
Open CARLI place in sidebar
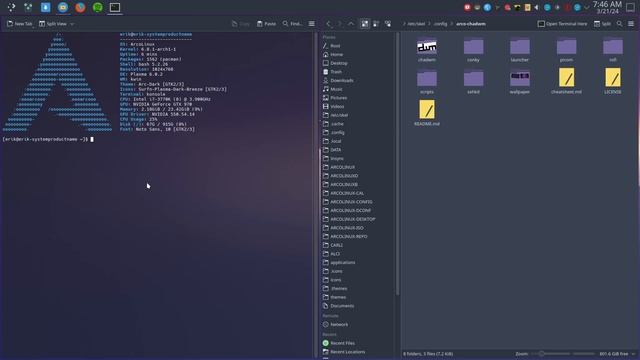click(358, 245)
